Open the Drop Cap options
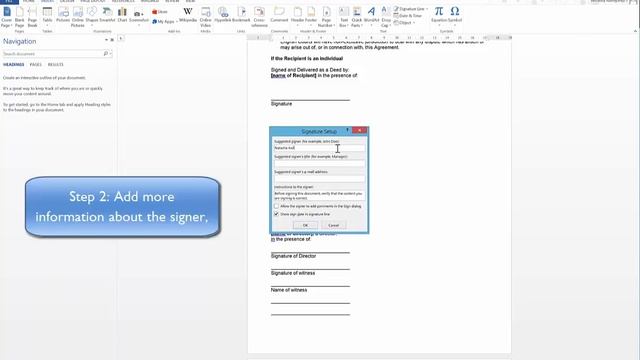 pyautogui.click(x=385, y=17)
